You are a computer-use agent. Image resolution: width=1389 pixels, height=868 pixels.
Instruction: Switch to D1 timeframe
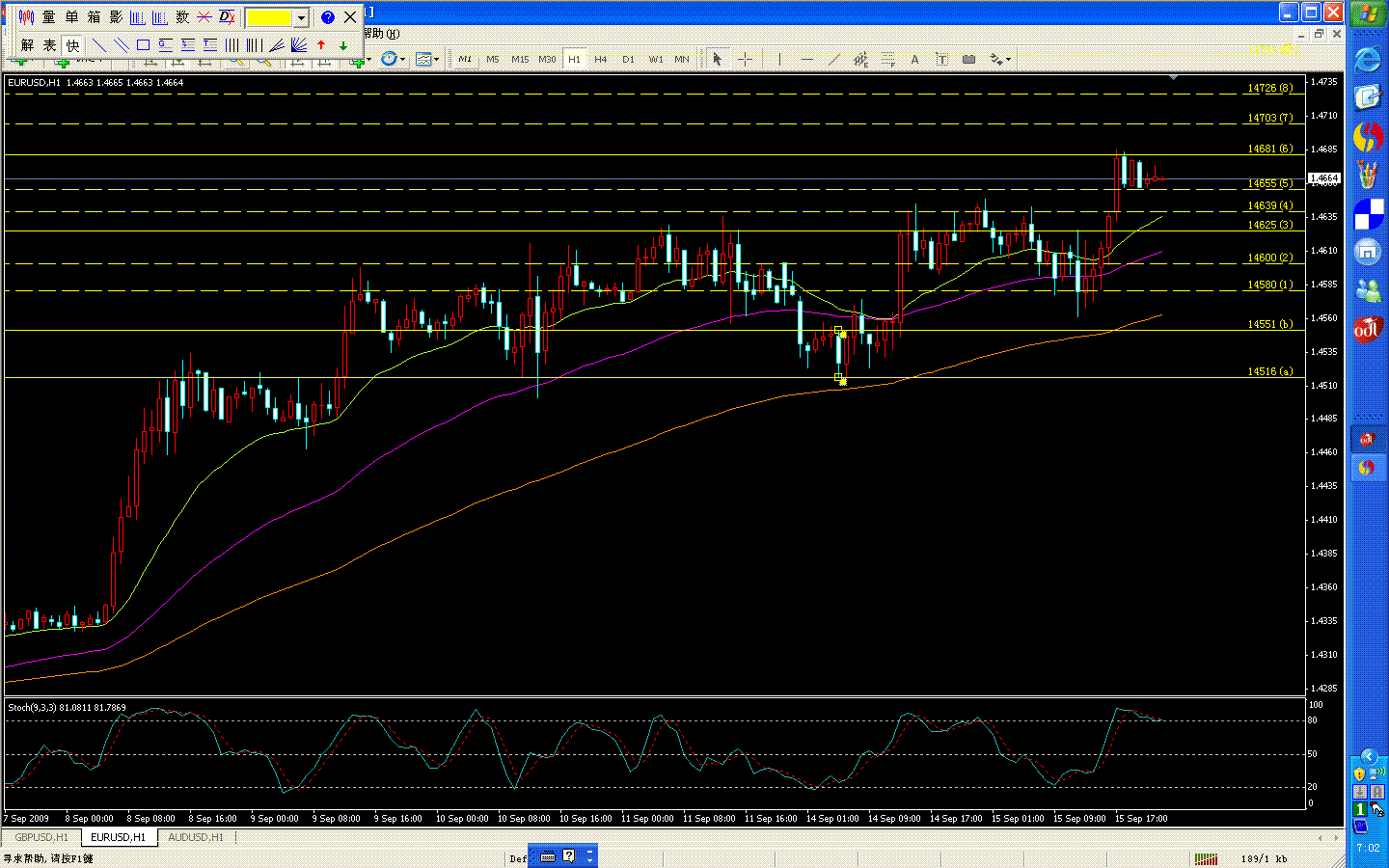(x=628, y=60)
